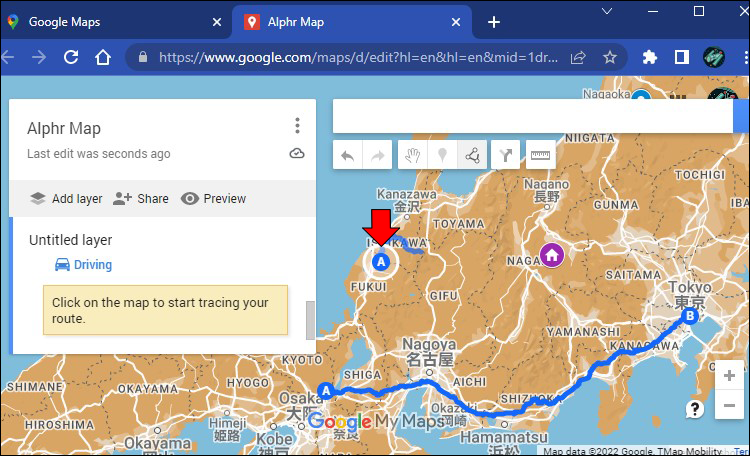This screenshot has height=456, width=750.
Task: Go to the browser home page
Action: pyautogui.click(x=103, y=57)
